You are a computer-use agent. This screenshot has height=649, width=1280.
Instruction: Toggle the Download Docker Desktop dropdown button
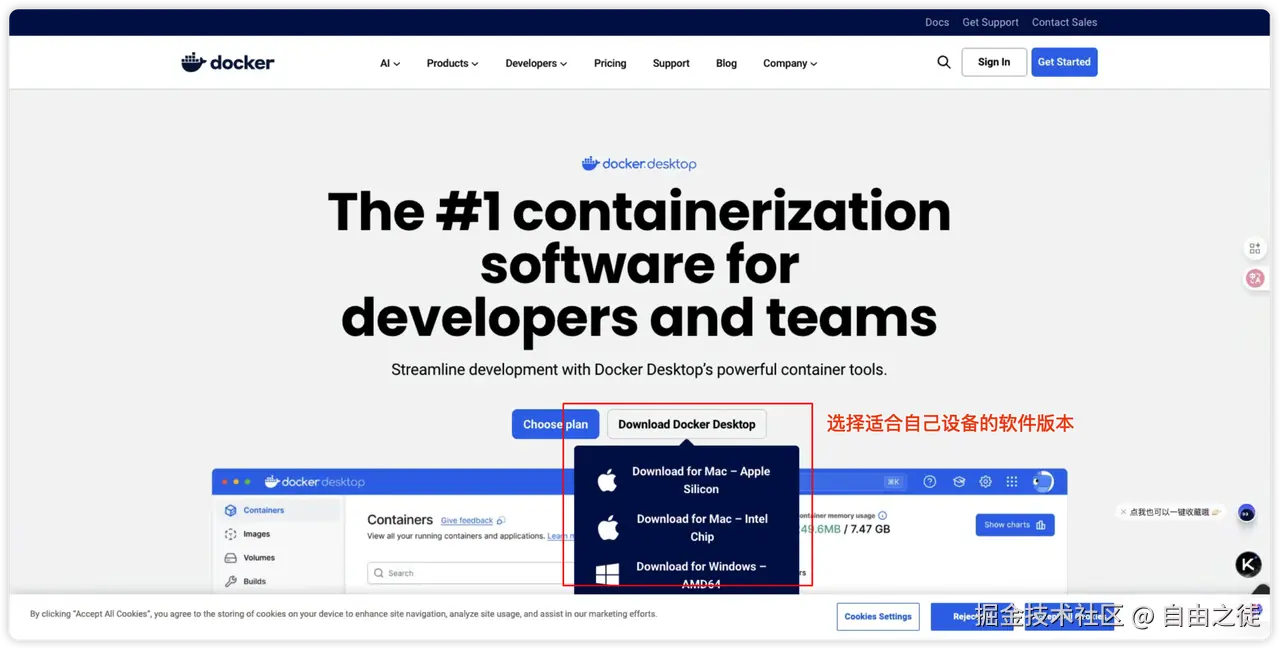point(687,424)
